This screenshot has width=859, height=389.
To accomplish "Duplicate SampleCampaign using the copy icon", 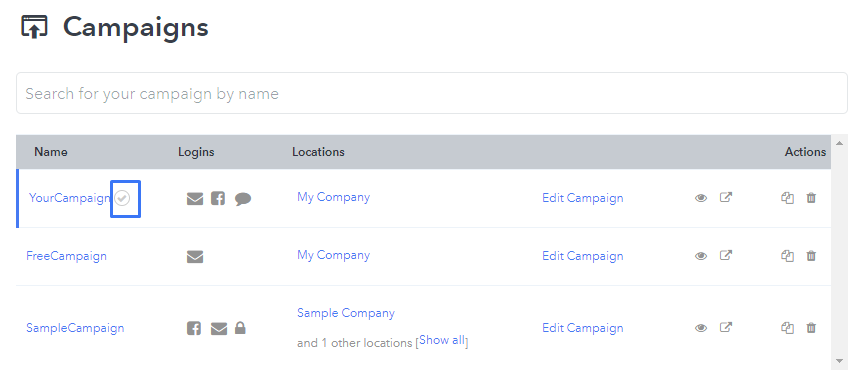I will coord(787,328).
